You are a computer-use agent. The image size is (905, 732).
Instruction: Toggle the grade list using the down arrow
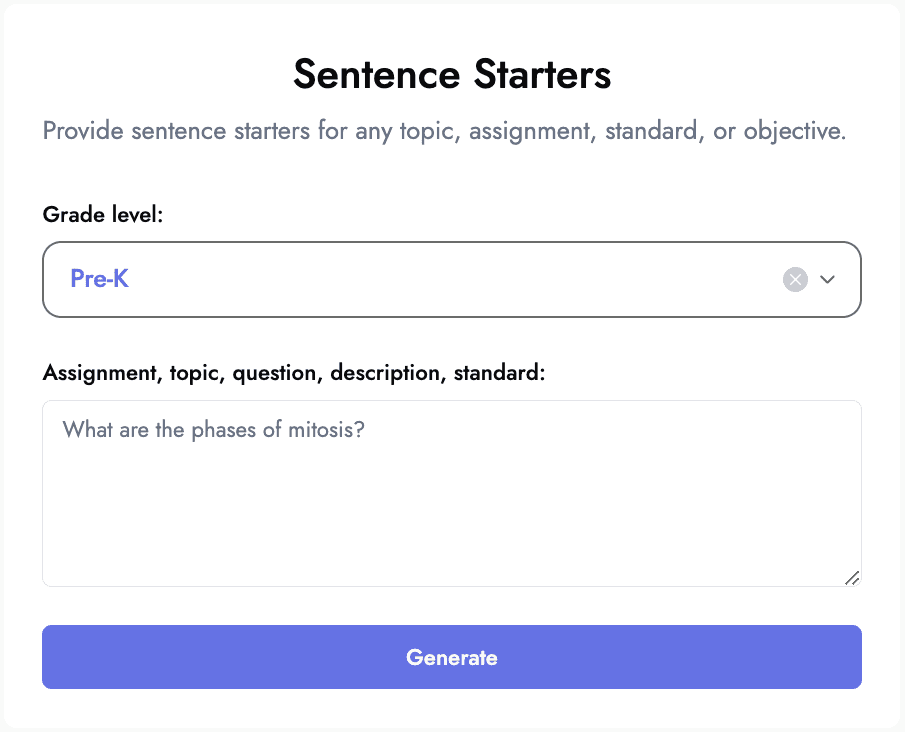pyautogui.click(x=827, y=279)
